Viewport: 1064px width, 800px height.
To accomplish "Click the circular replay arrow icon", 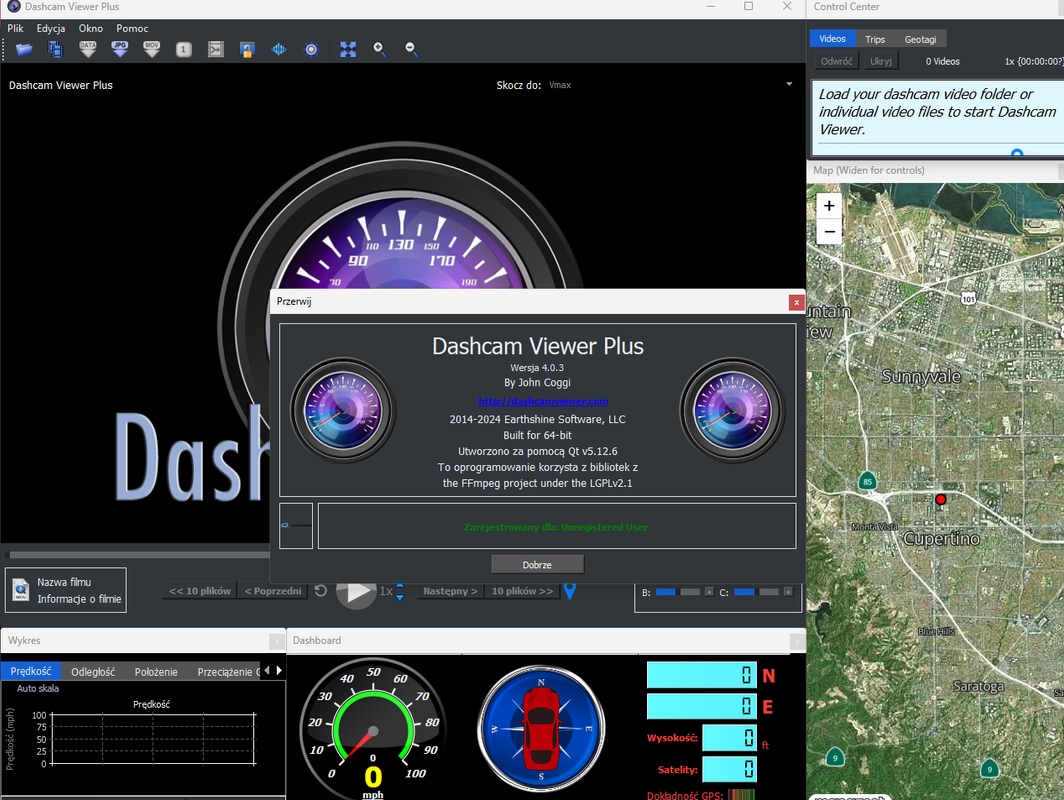I will 321,591.
